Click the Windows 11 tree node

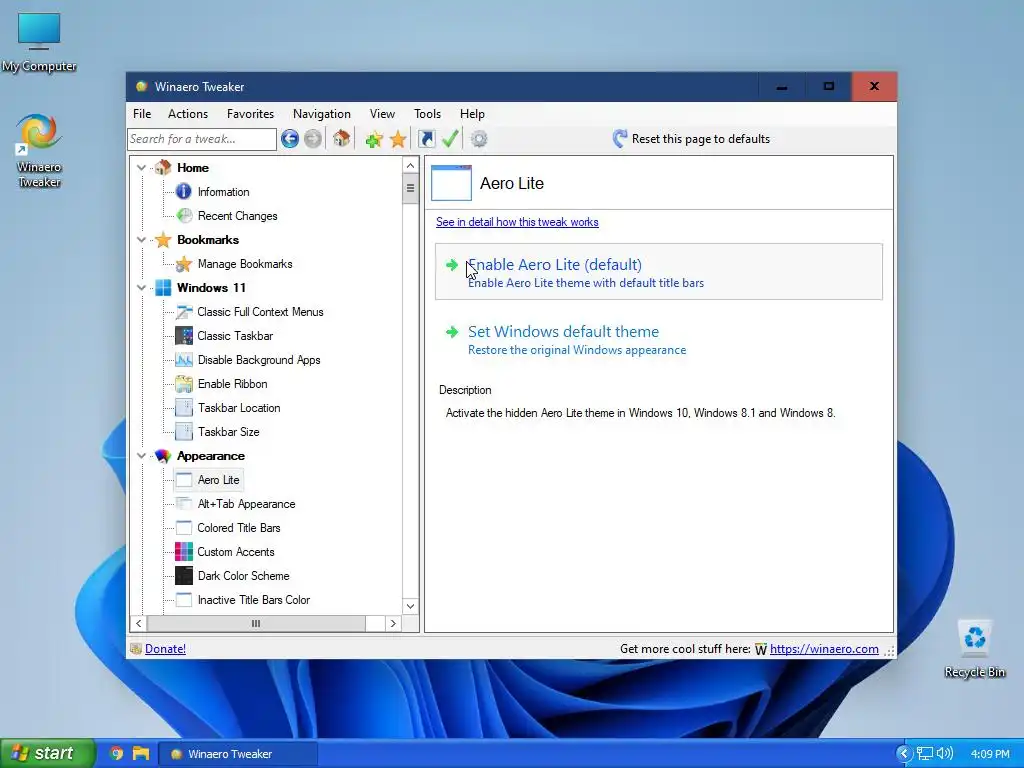coord(211,288)
